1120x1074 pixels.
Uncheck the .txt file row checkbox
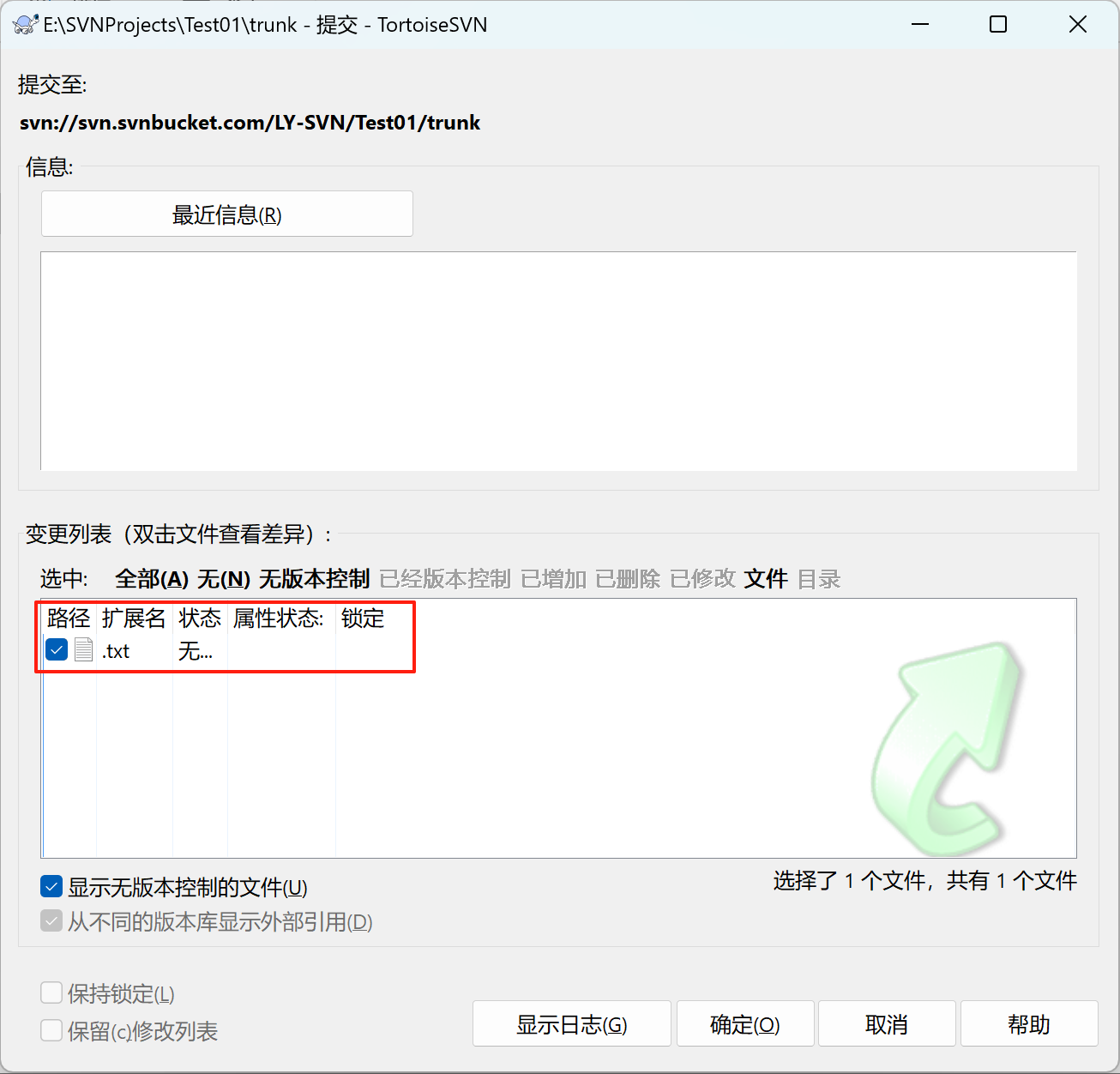(x=57, y=650)
